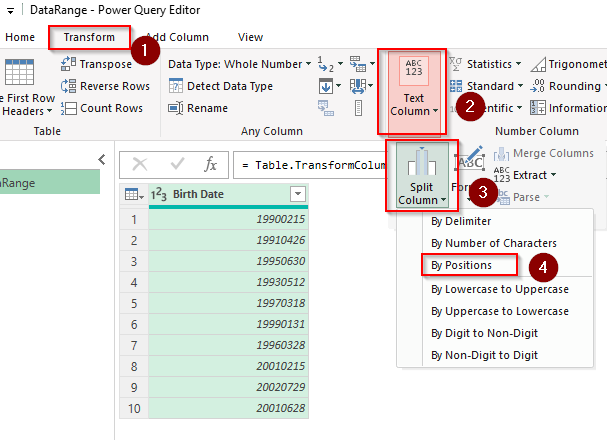The width and height of the screenshot is (607, 440).
Task: Select cell 20020729
Action: [228, 387]
